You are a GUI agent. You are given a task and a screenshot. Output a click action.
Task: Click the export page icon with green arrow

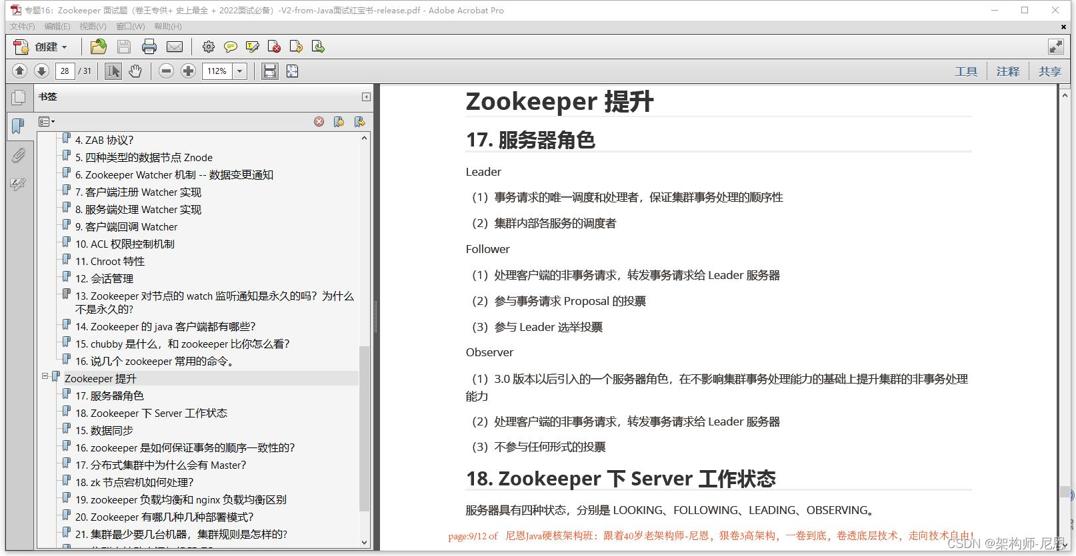click(x=318, y=47)
